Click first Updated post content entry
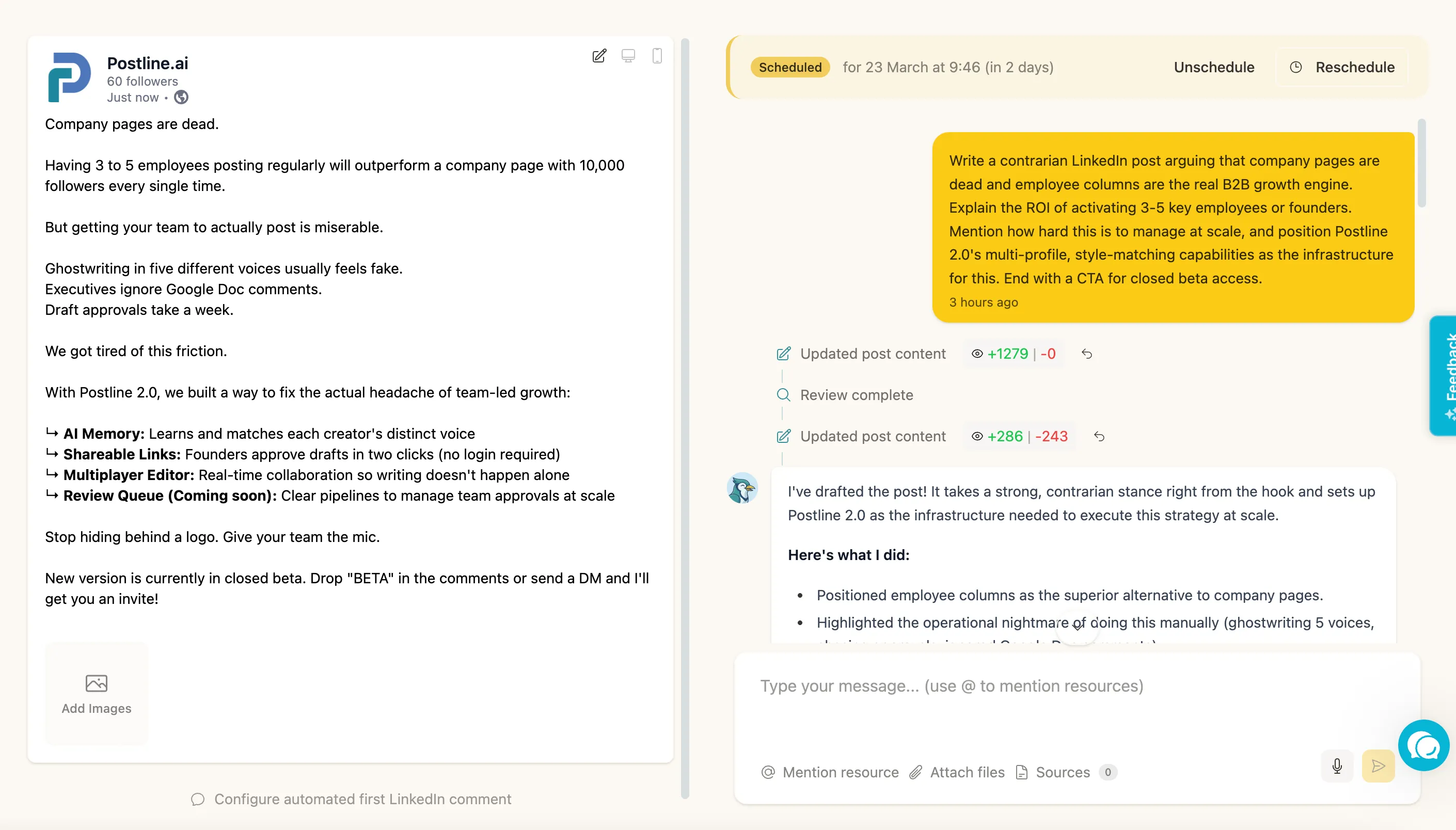This screenshot has width=1456, height=830. point(861,354)
